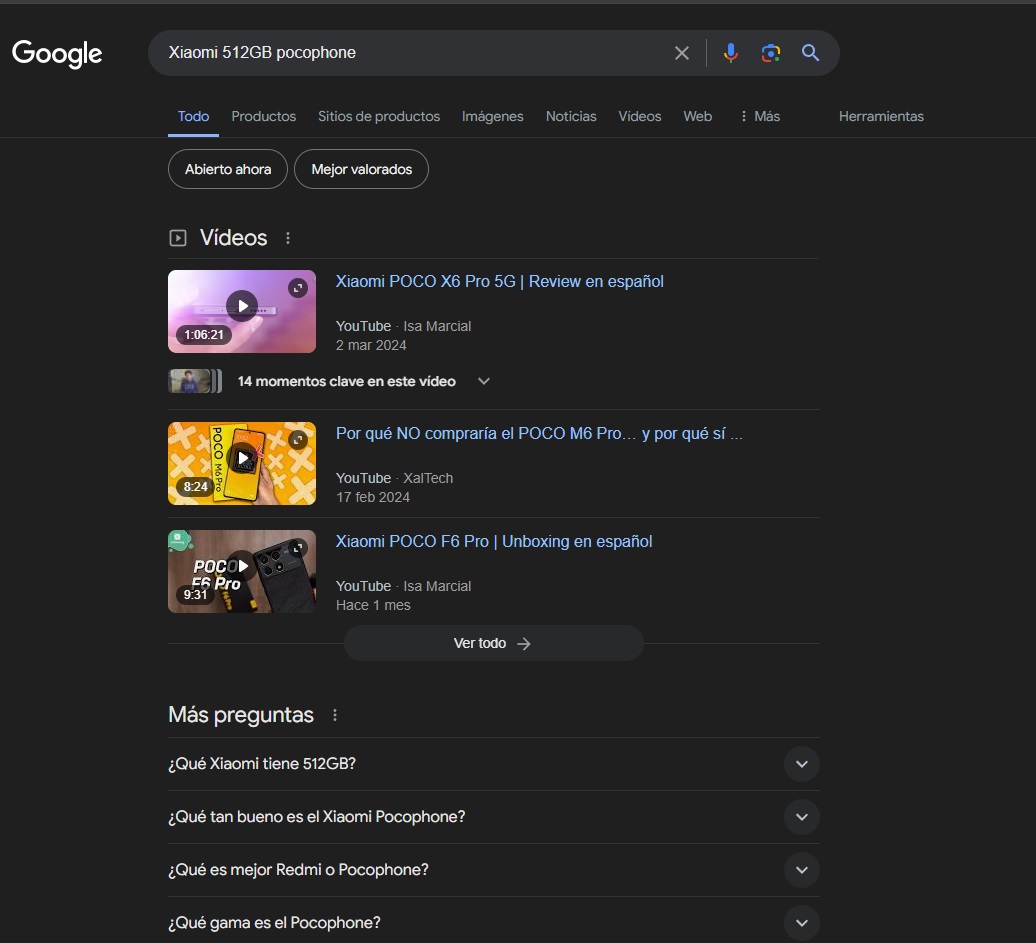
Task: Click inside the search text field
Action: [410, 53]
